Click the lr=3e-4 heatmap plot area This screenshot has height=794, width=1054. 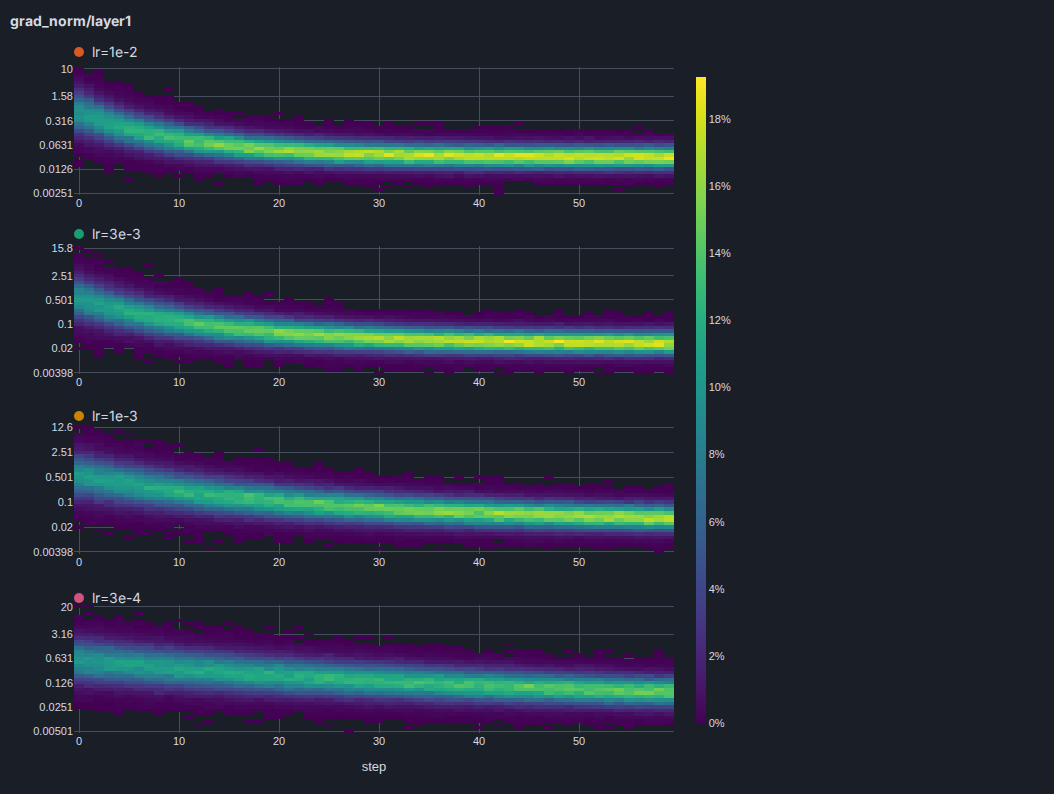click(x=376, y=669)
